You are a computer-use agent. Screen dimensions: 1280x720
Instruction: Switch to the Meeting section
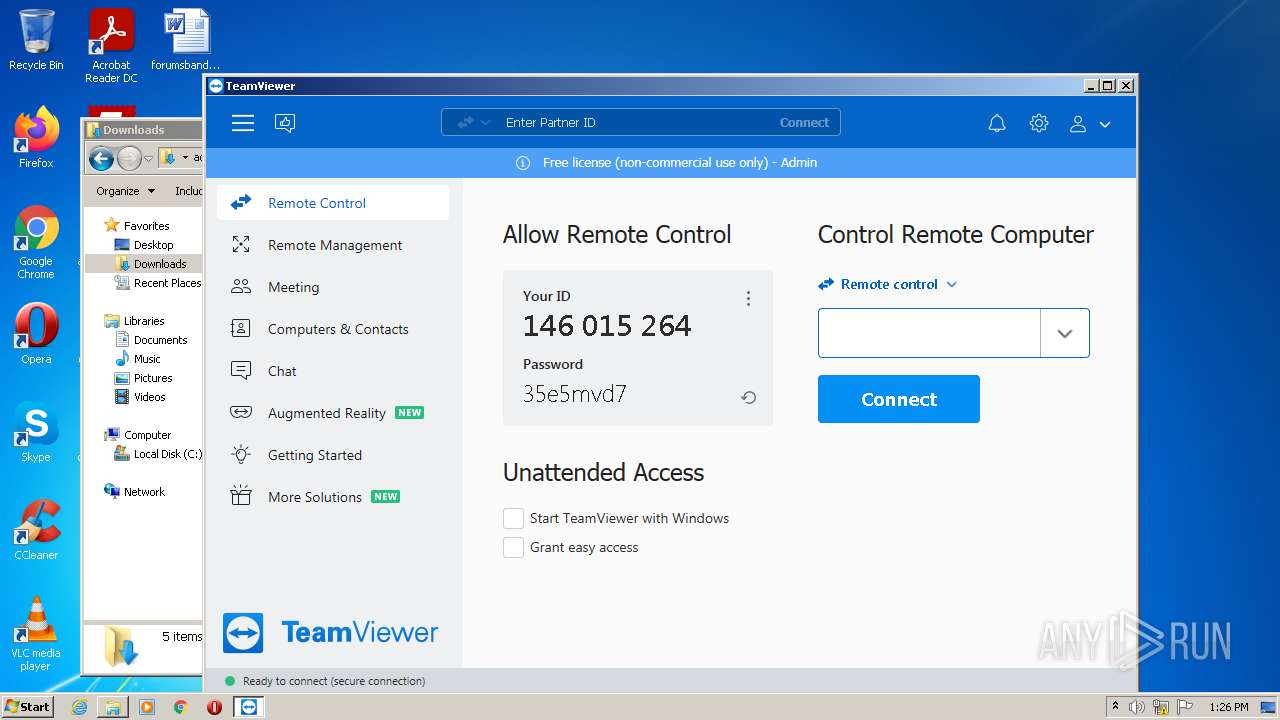[333, 287]
